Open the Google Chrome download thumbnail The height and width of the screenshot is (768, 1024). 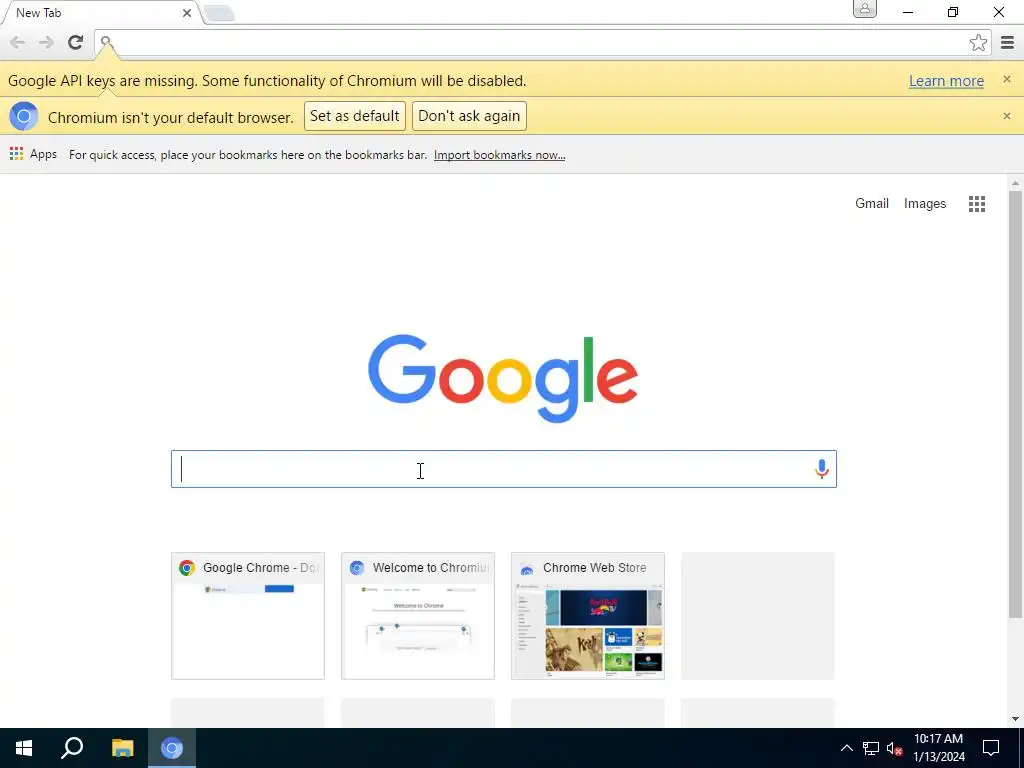[248, 616]
